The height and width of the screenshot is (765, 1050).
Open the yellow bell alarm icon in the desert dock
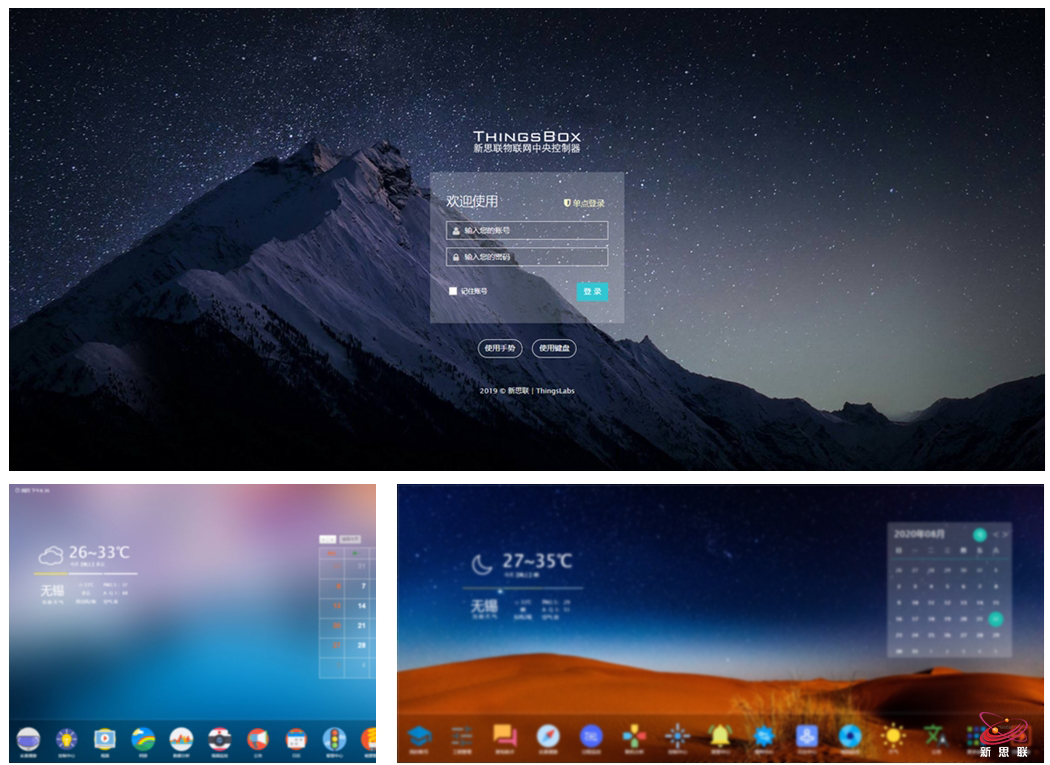pos(720,736)
